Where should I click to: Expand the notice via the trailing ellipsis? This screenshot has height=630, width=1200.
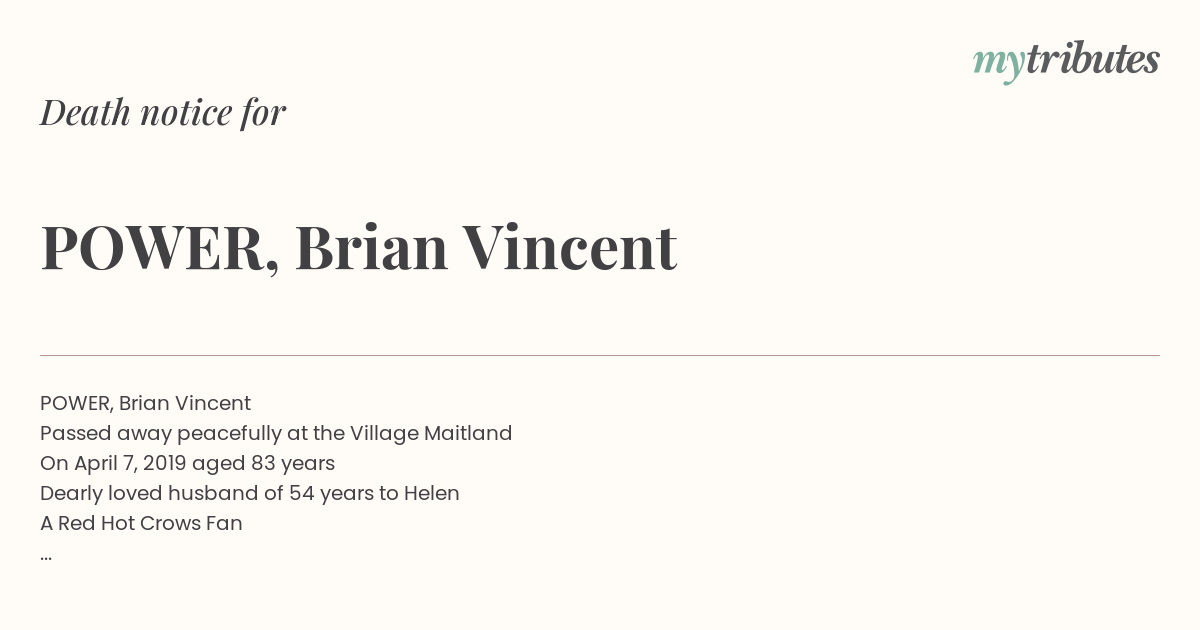(46, 557)
